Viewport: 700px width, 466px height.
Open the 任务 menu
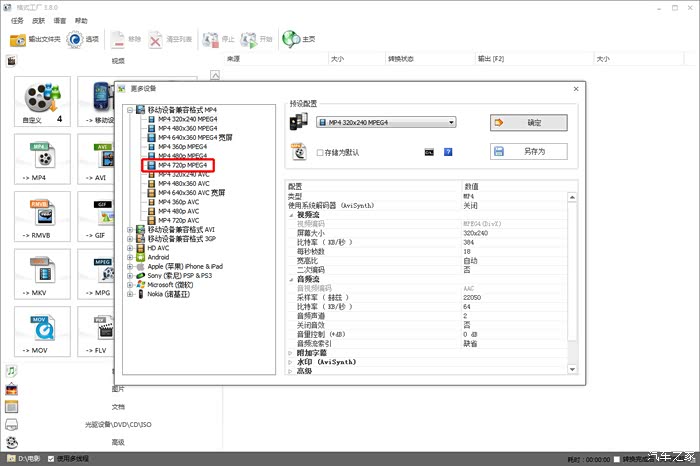coord(14,19)
